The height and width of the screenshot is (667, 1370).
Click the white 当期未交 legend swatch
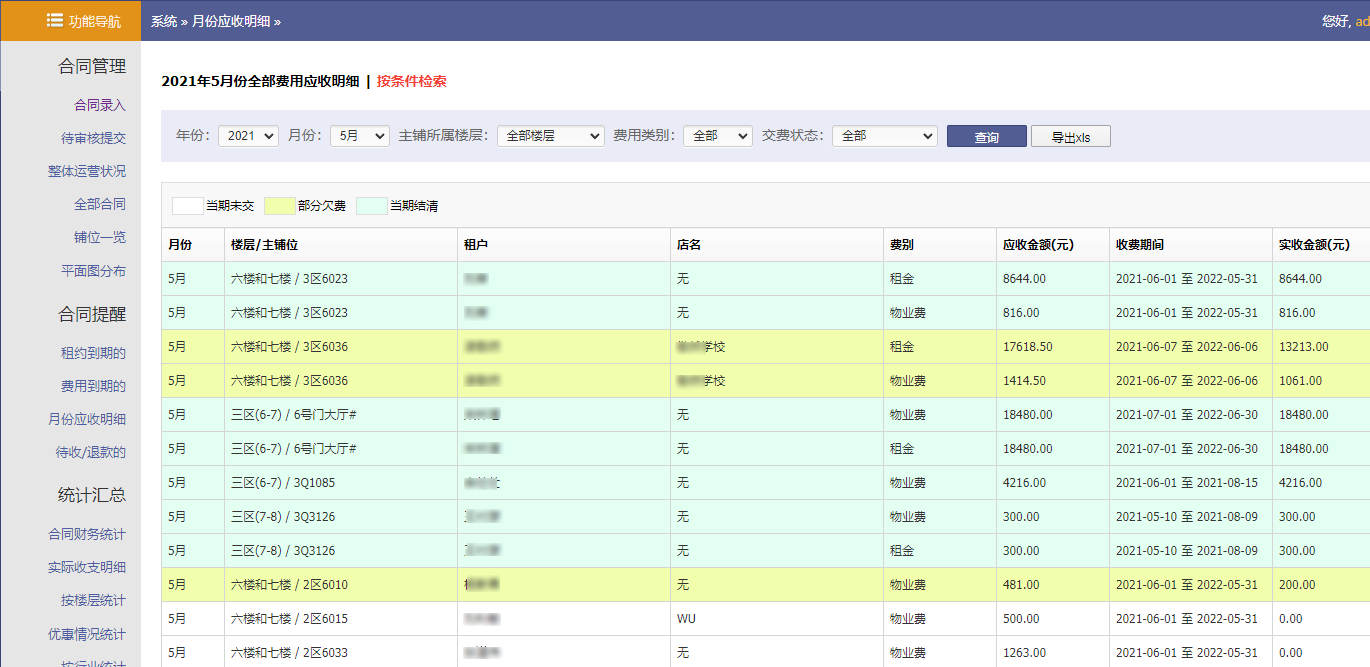click(x=187, y=206)
